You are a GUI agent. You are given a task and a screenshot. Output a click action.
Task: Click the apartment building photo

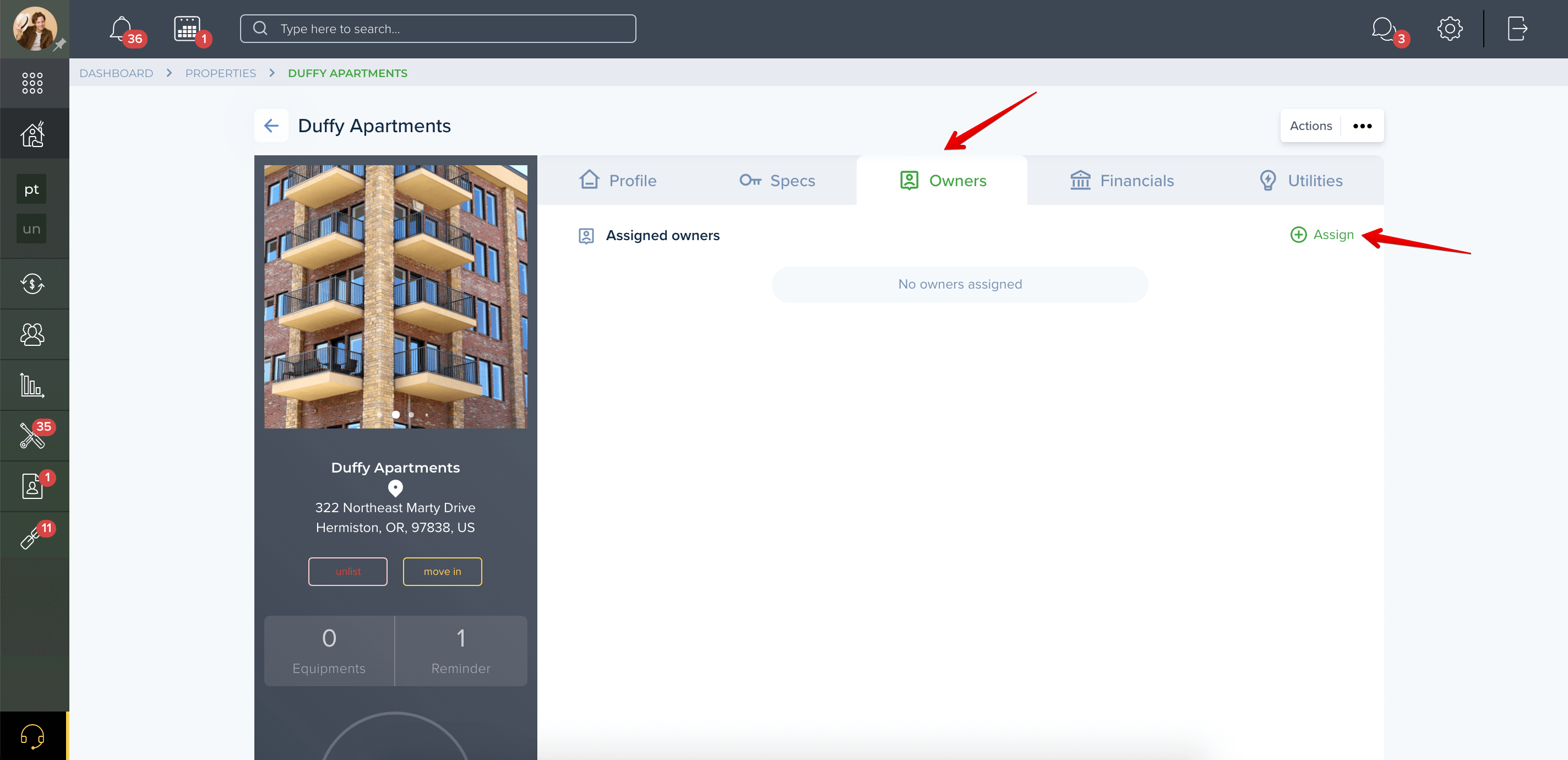point(396,297)
